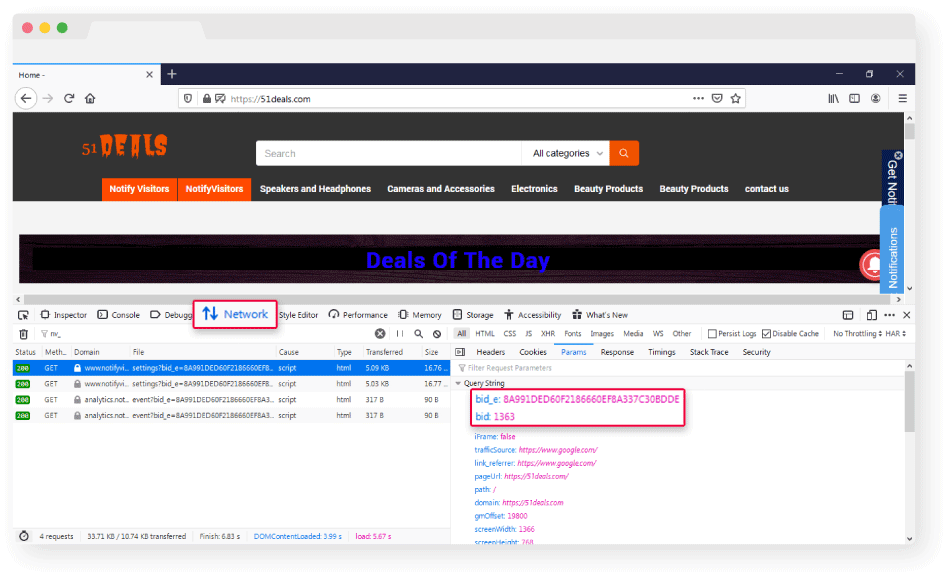Open the browser home page icon
Screen dimensions: 952x574
pyautogui.click(x=90, y=98)
